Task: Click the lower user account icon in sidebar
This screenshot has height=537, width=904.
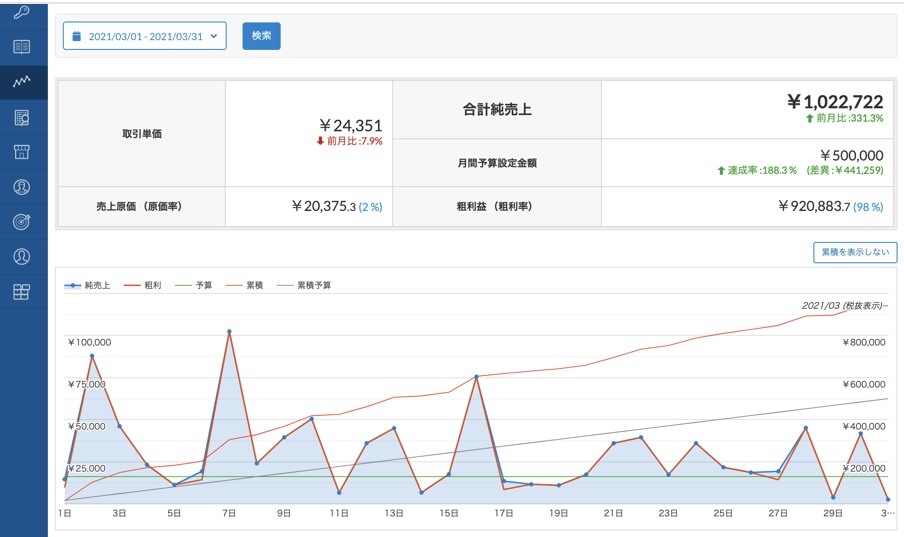Action: point(21,257)
